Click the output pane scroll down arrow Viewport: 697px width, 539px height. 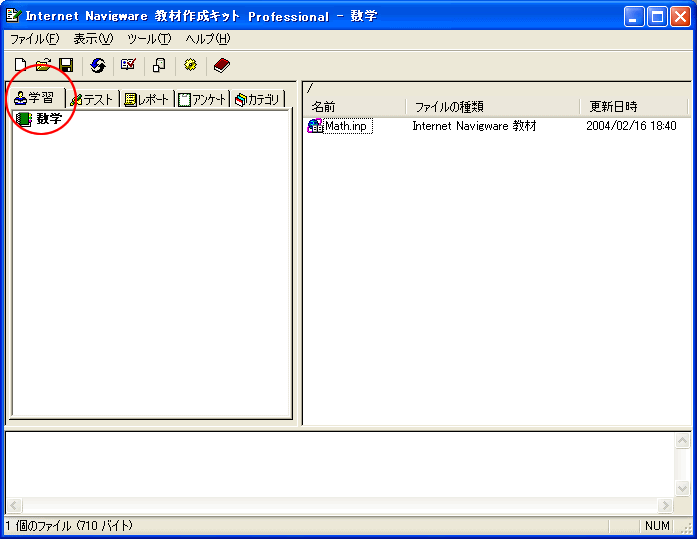(682, 488)
